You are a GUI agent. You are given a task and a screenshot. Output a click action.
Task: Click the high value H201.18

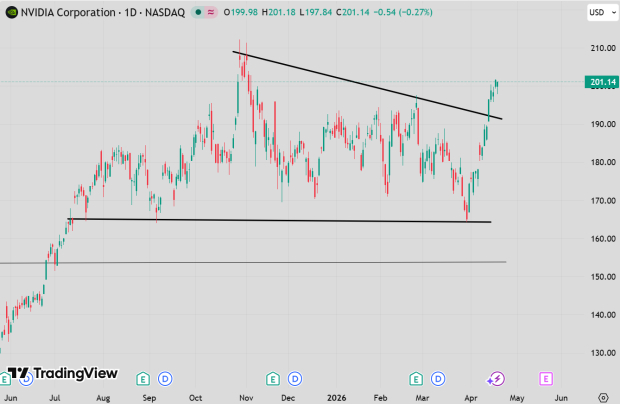278,12
